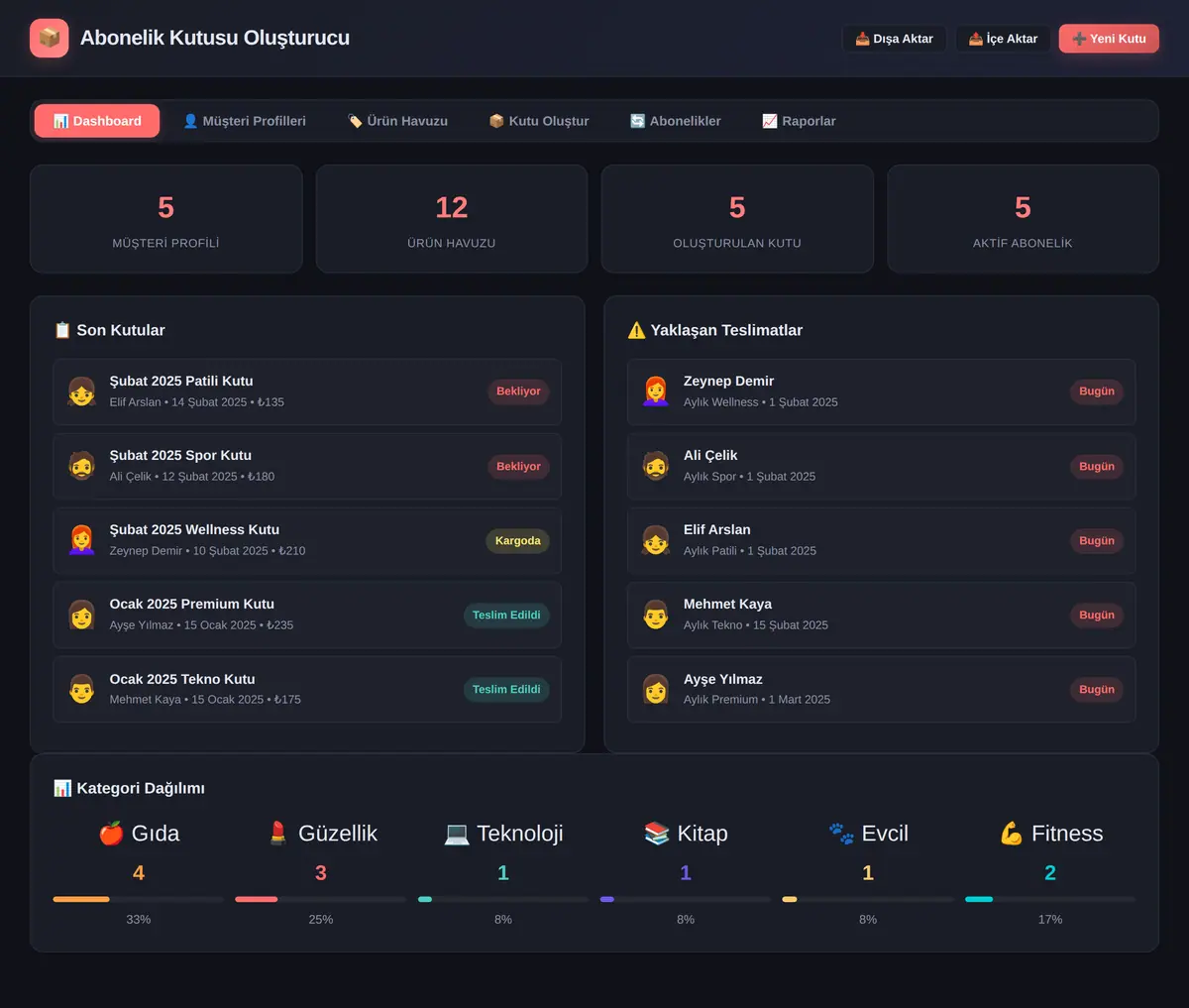Open the Aktif Abonelik stat card

point(1023,219)
